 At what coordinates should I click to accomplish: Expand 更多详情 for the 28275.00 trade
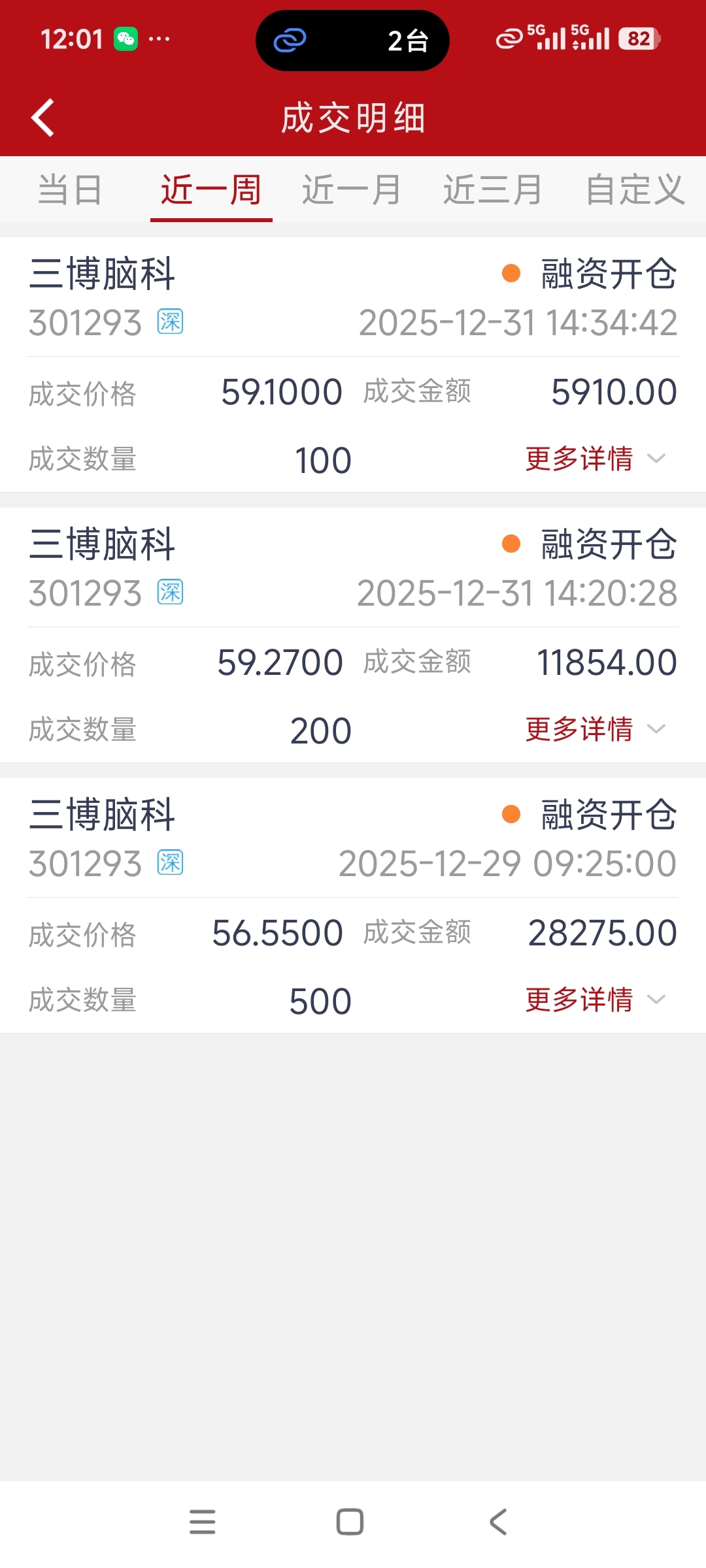596,1000
